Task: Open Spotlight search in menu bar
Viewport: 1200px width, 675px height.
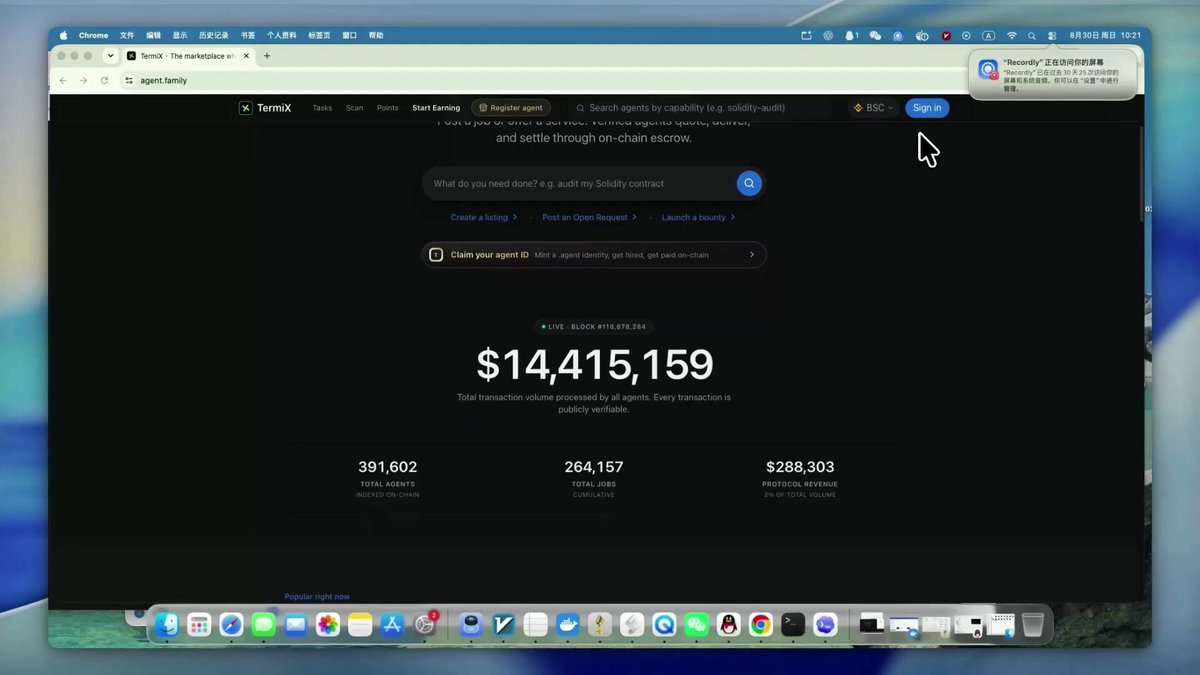Action: 1032,35
